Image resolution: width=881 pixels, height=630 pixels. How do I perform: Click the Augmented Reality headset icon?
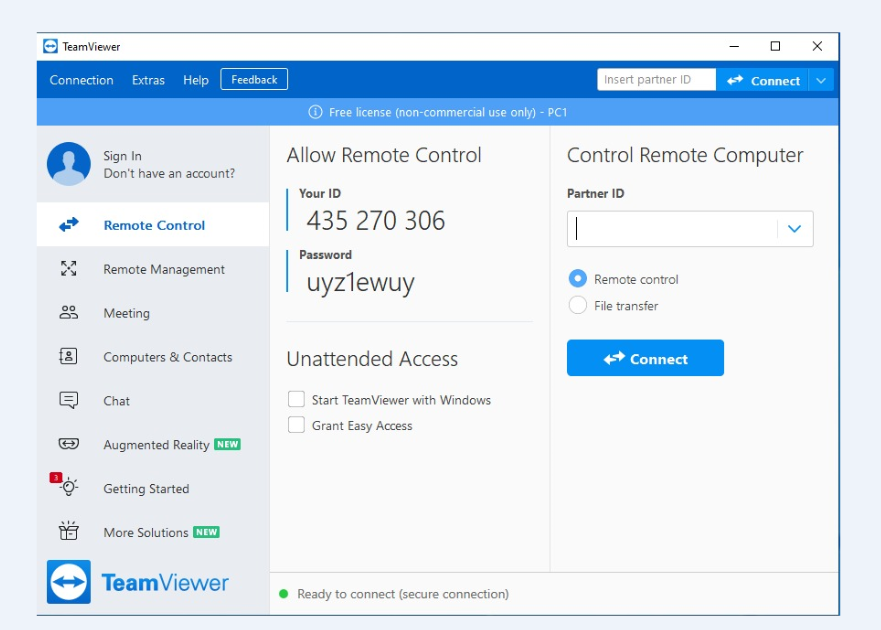tap(69, 444)
